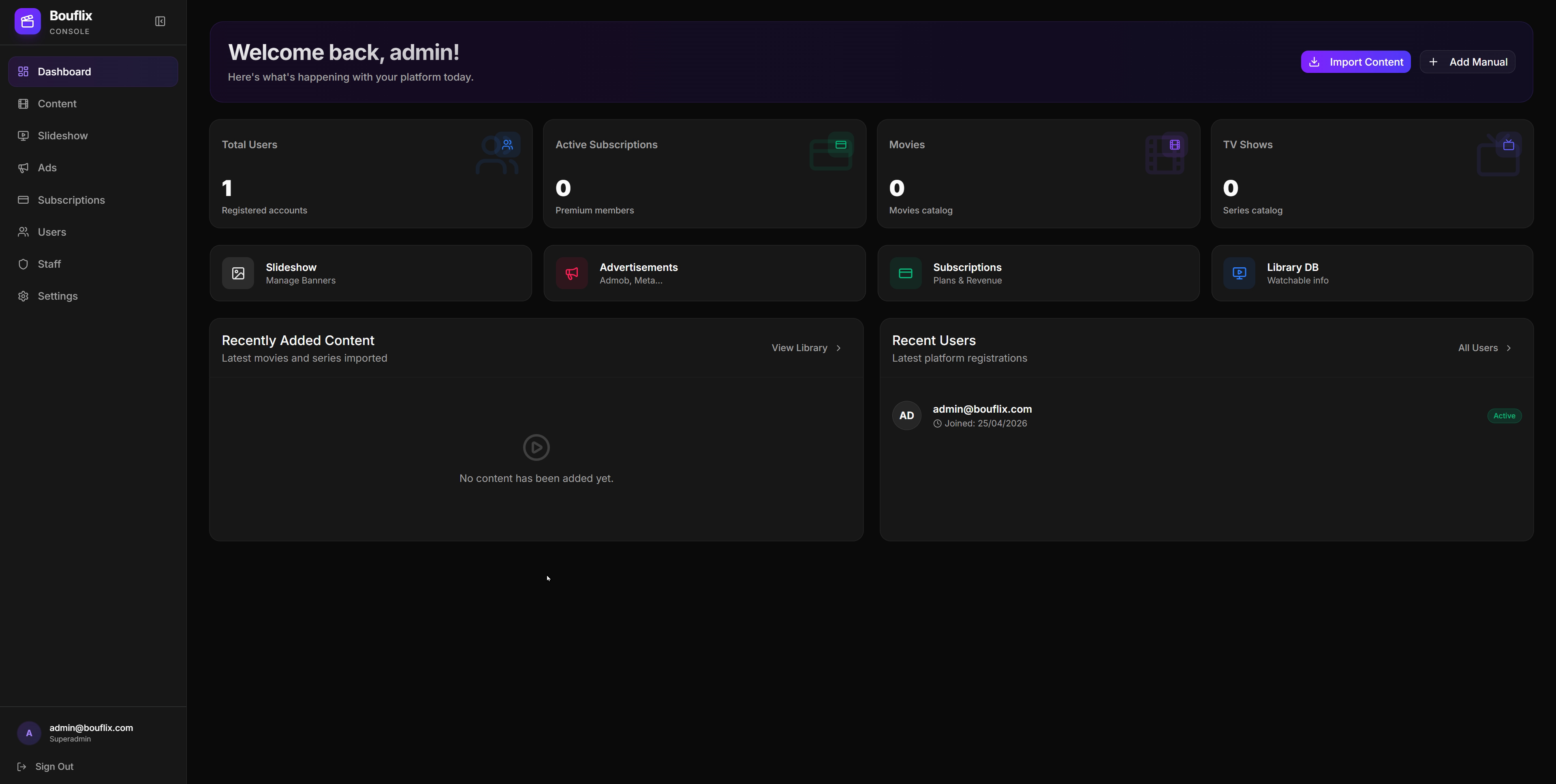The image size is (1556, 784).
Task: Open the Slideshow menu item
Action: 93,136
